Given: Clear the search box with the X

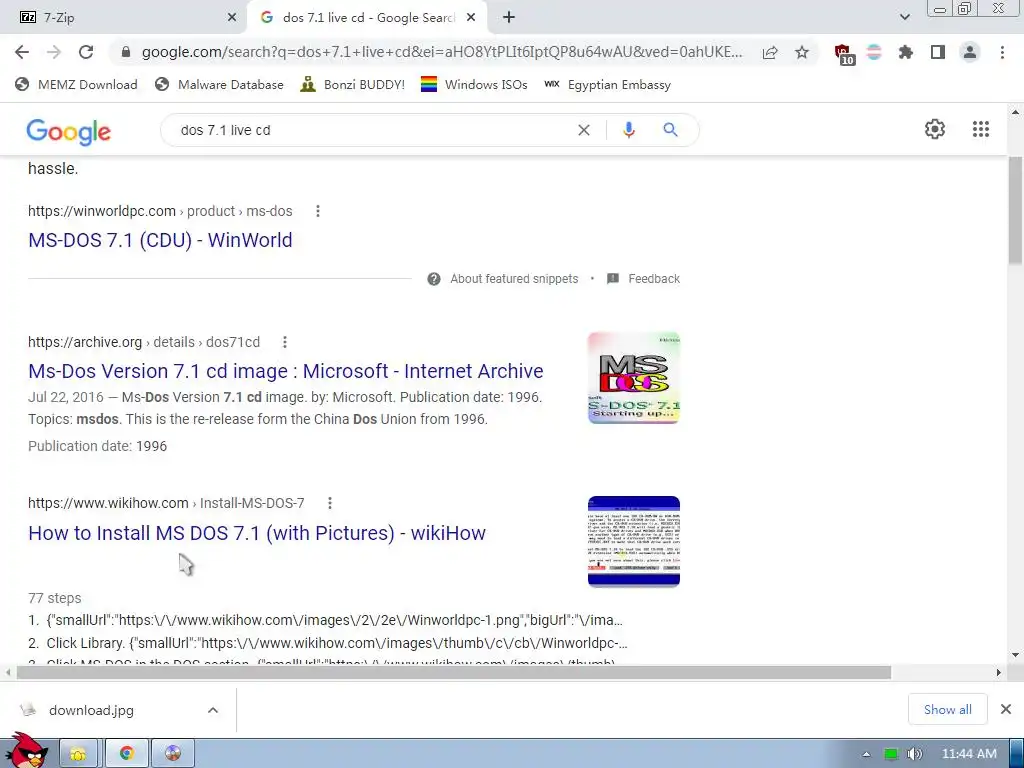Looking at the screenshot, I should (x=584, y=131).
